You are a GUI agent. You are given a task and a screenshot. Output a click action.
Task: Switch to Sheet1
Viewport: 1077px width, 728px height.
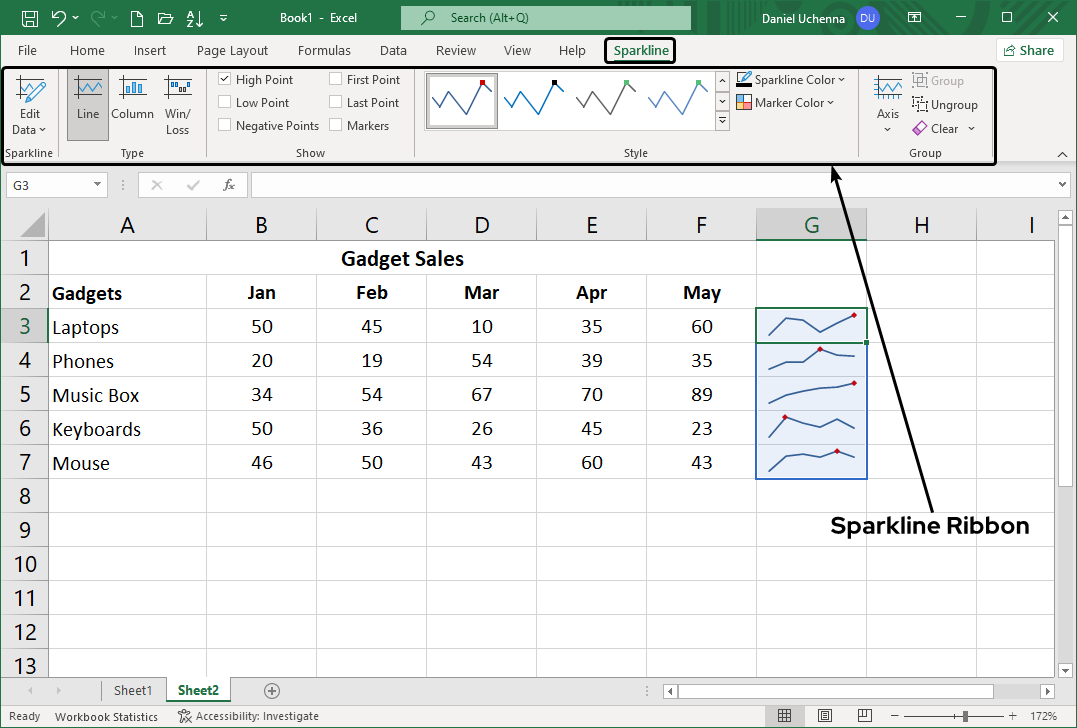click(x=133, y=690)
